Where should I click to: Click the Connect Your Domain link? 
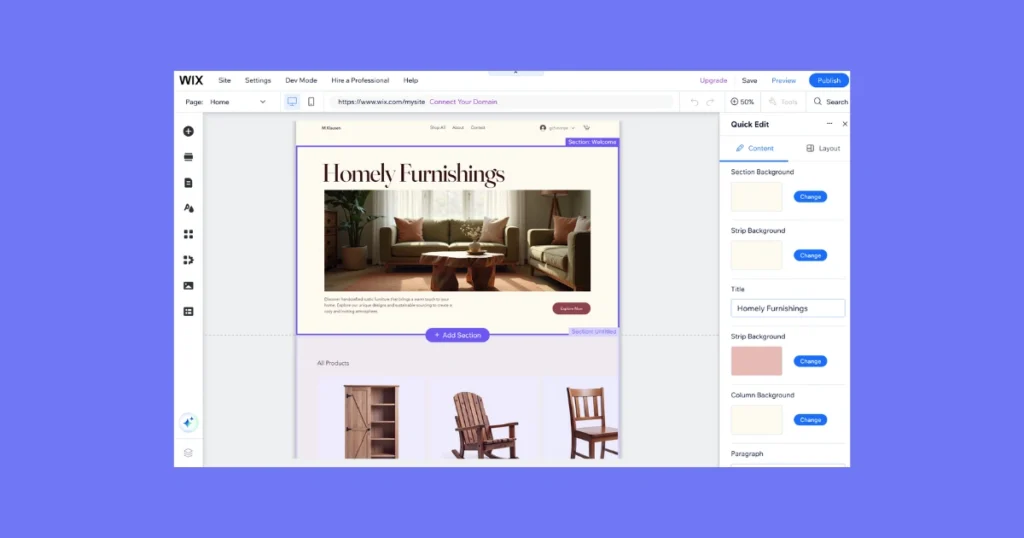pos(463,102)
